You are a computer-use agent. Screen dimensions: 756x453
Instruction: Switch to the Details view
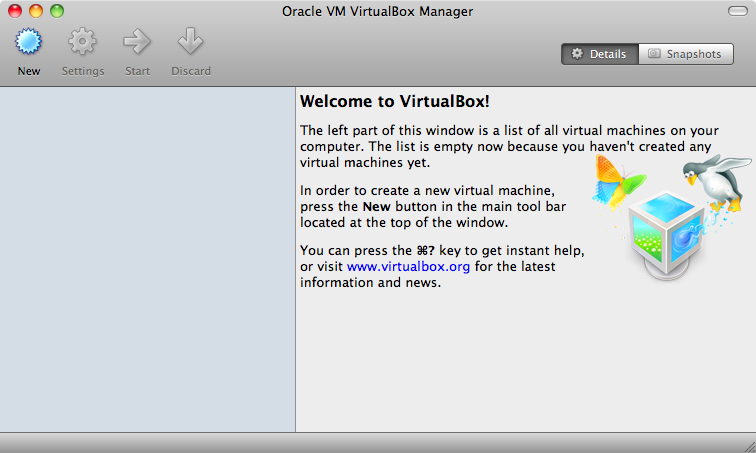tap(600, 54)
